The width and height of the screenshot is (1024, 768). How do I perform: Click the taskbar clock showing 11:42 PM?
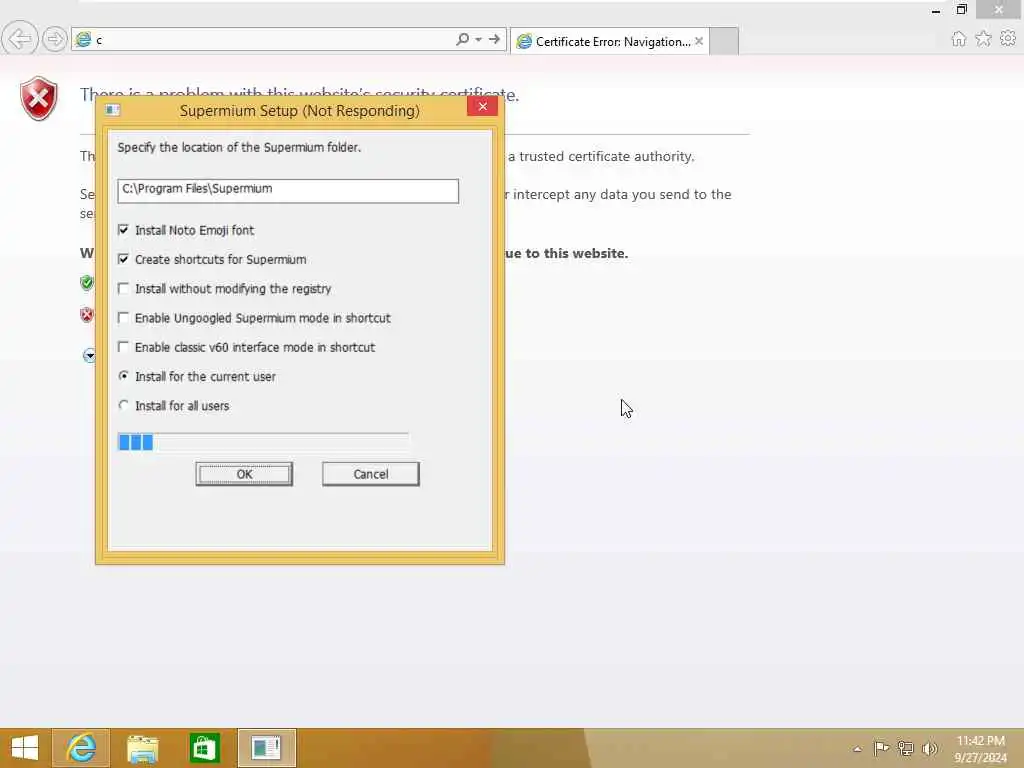point(980,748)
